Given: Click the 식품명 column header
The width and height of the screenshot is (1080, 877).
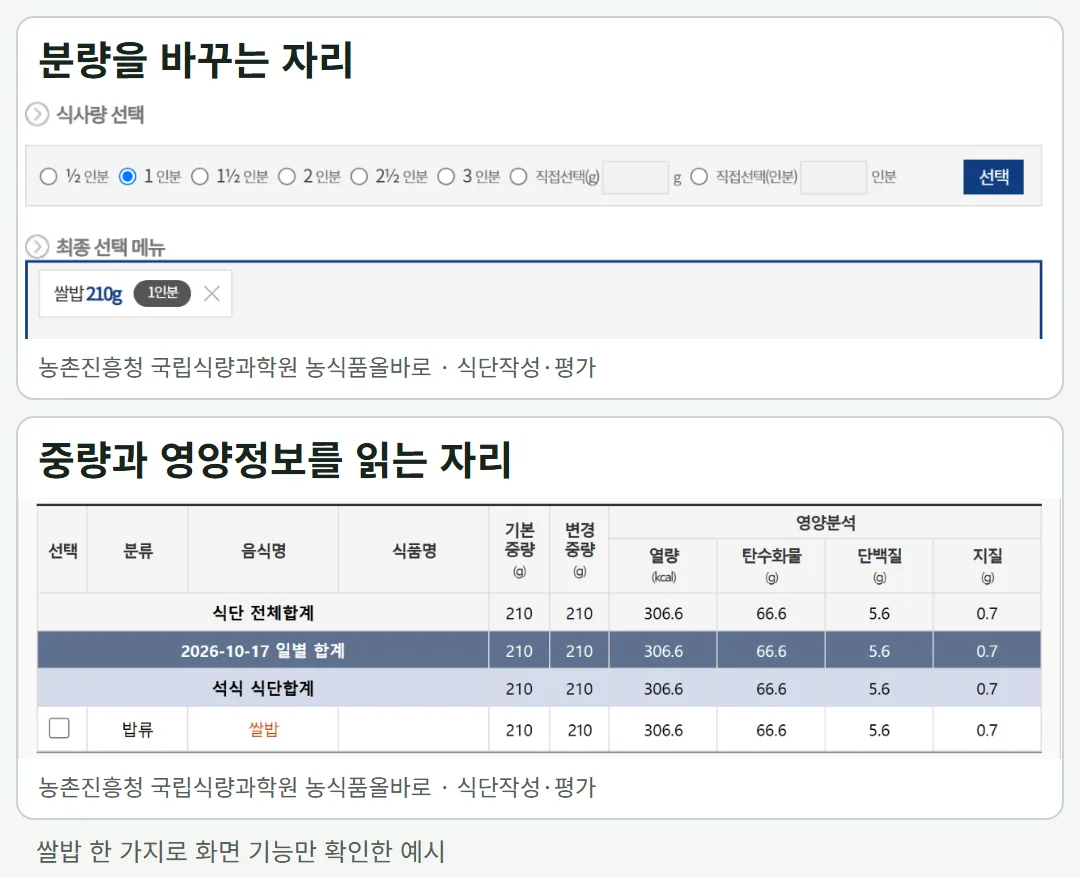Looking at the screenshot, I should pyautogui.click(x=414, y=550).
